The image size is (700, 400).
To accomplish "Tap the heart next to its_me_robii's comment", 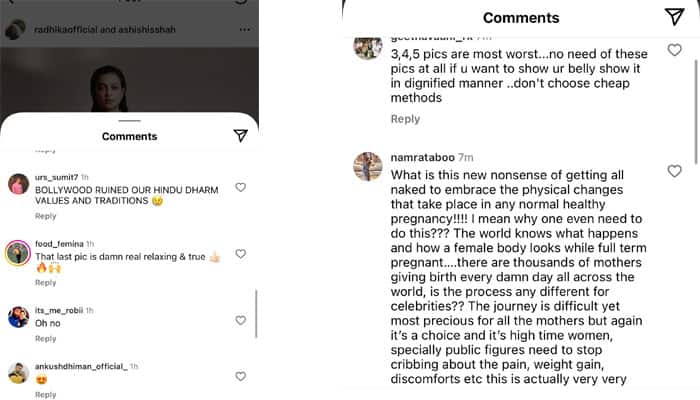I will pyautogui.click(x=240, y=320).
